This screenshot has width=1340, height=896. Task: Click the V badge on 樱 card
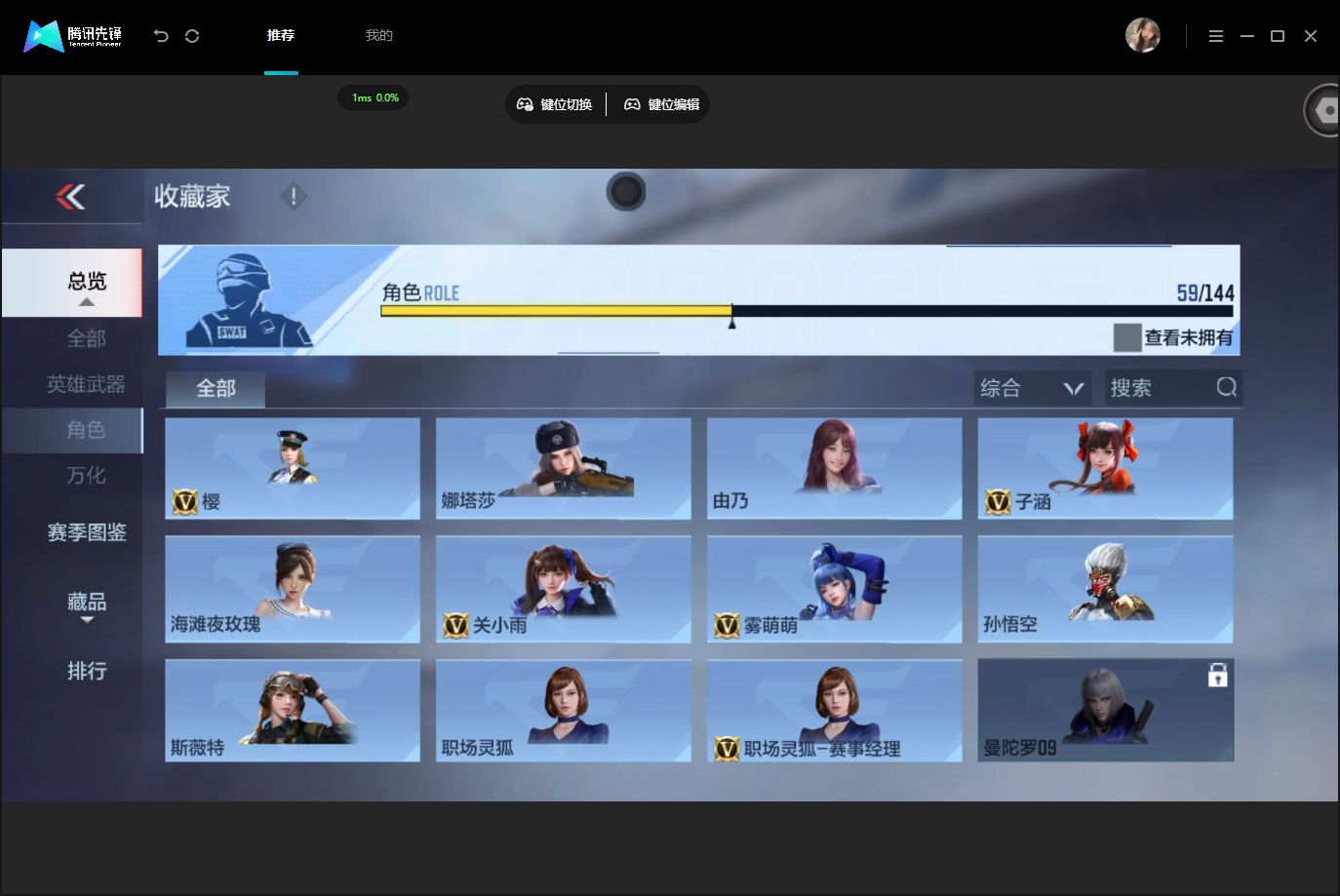tap(185, 501)
